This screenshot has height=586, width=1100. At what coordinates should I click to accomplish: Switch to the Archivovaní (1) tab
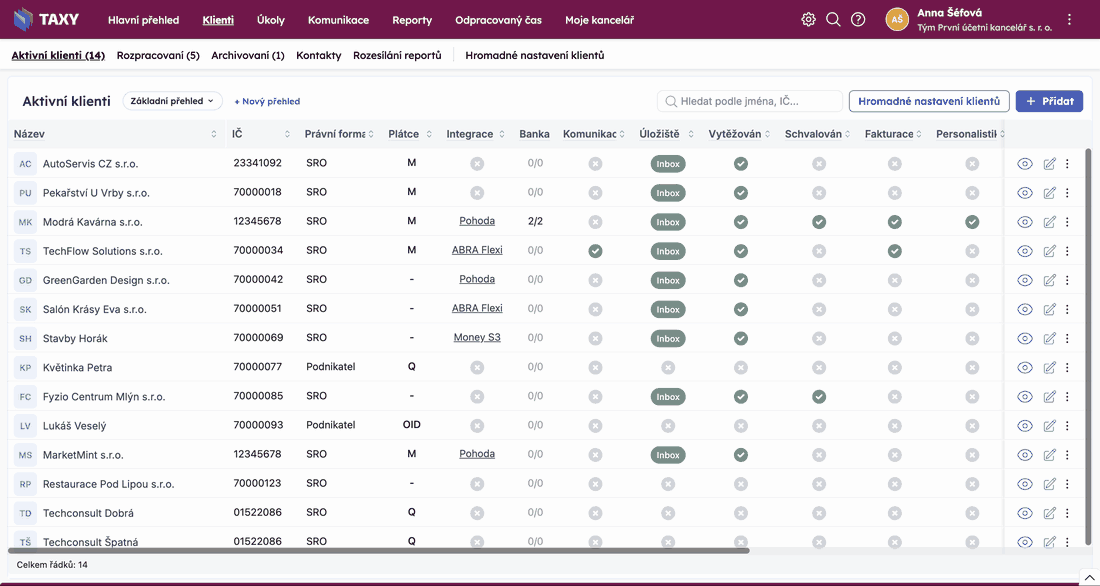coord(248,55)
